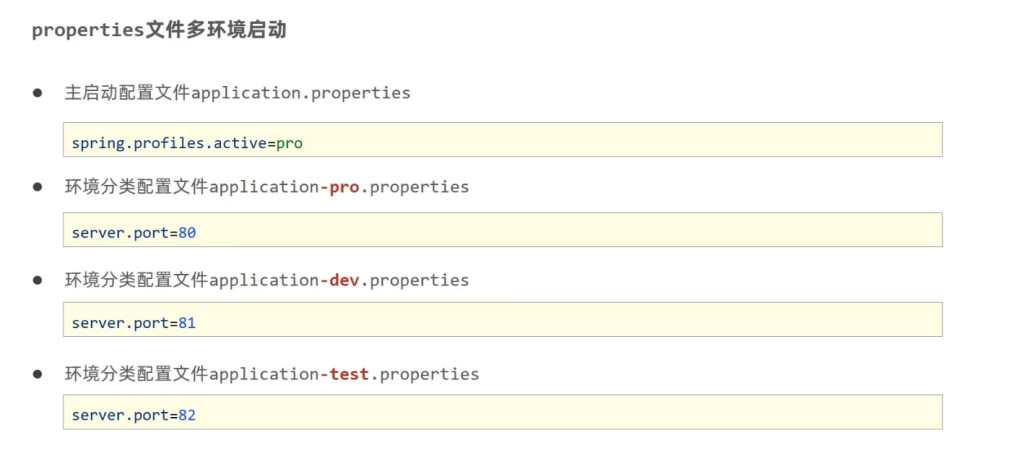Select the green "pro" value in code
Viewport: 1024px width, 469px height.
289,143
